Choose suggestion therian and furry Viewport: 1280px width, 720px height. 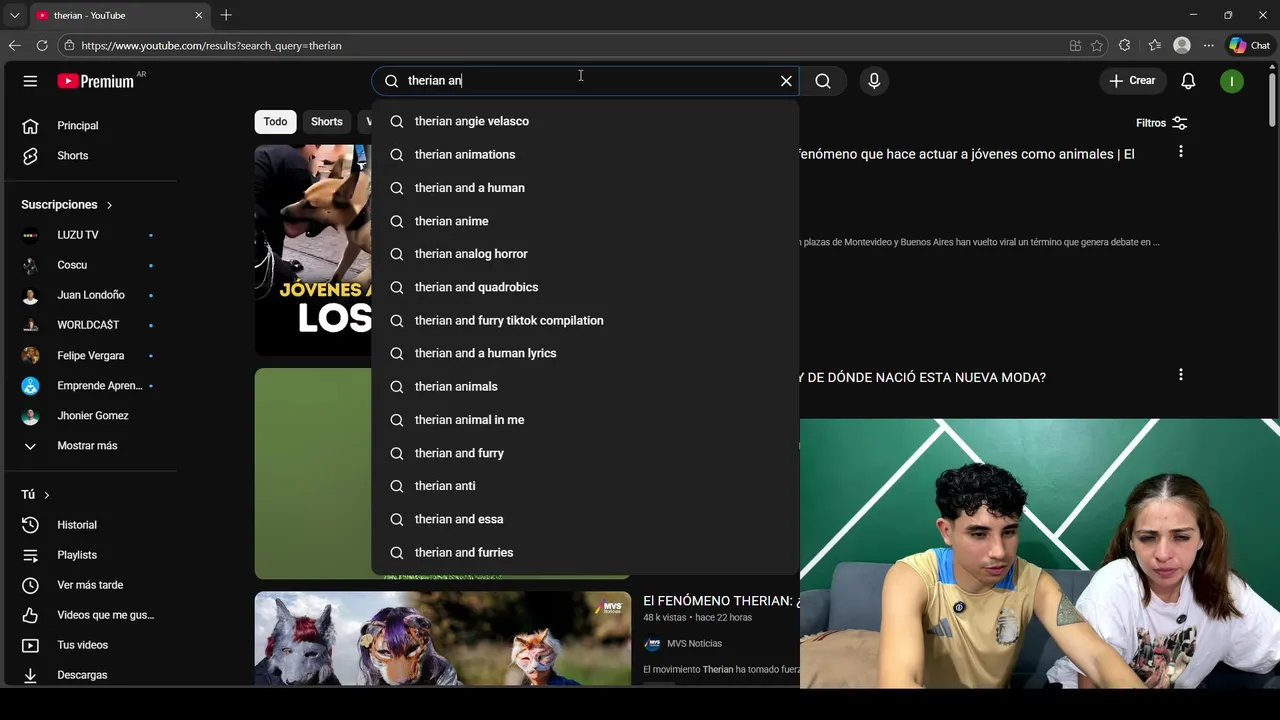[x=585, y=453]
